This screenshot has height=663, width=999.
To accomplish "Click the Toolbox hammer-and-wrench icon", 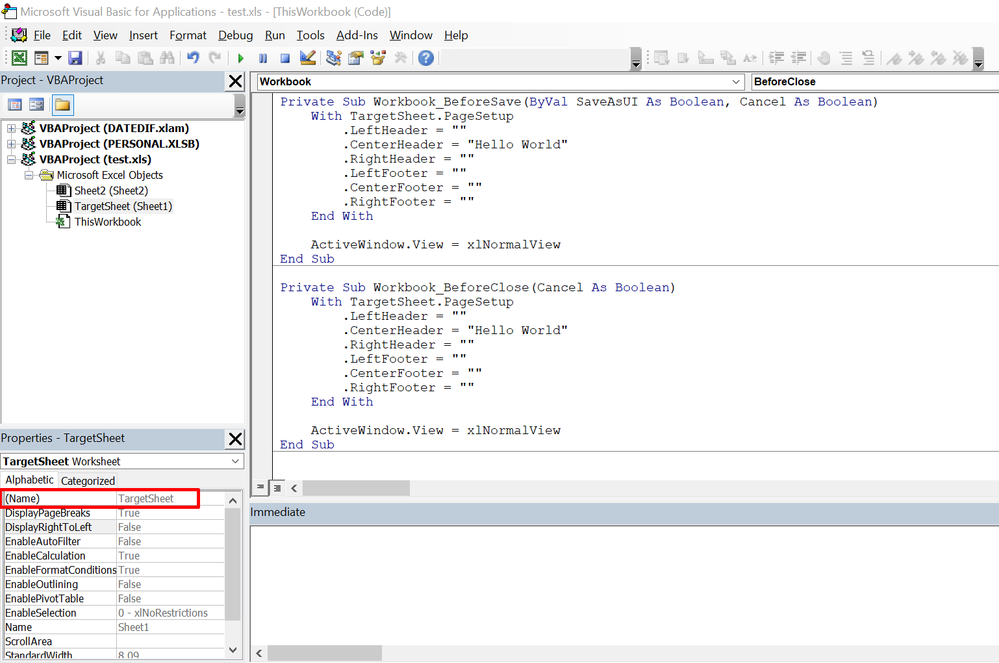I will (x=400, y=58).
